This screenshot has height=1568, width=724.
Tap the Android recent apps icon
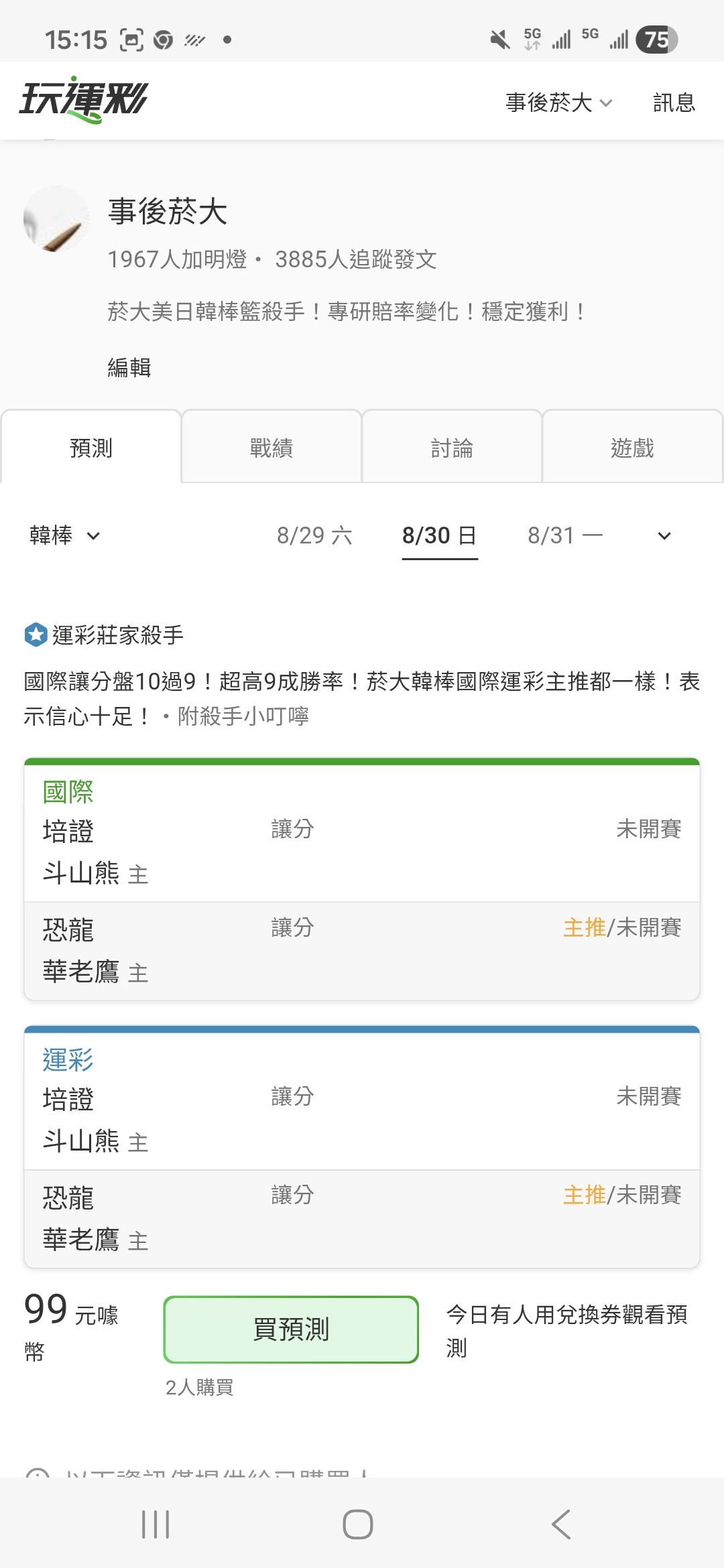point(156,1524)
